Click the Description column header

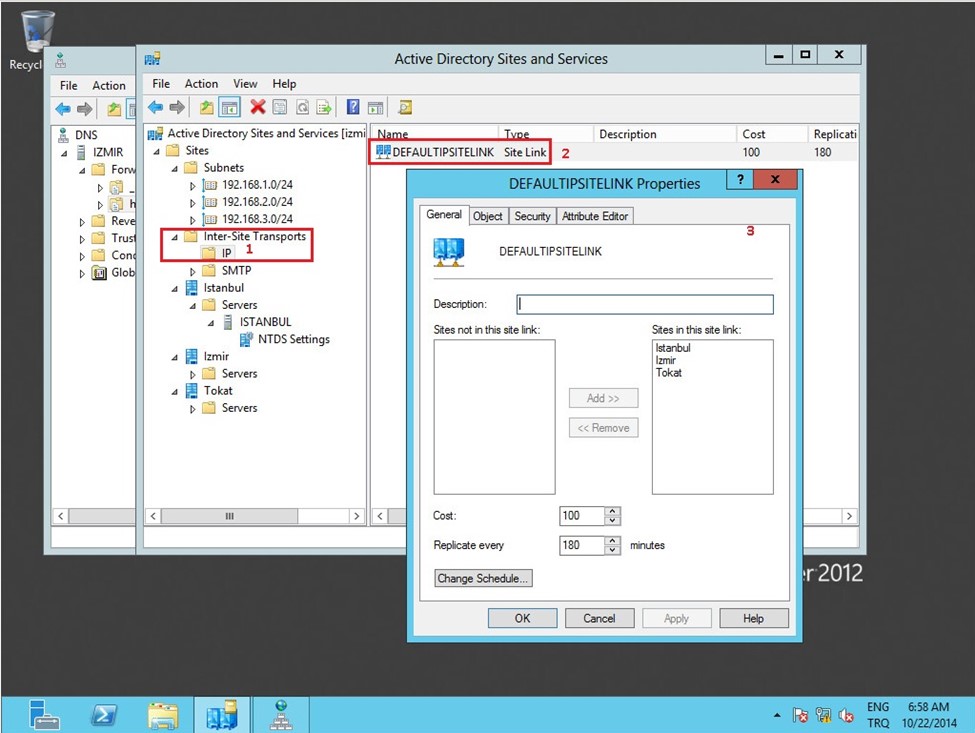(x=663, y=134)
